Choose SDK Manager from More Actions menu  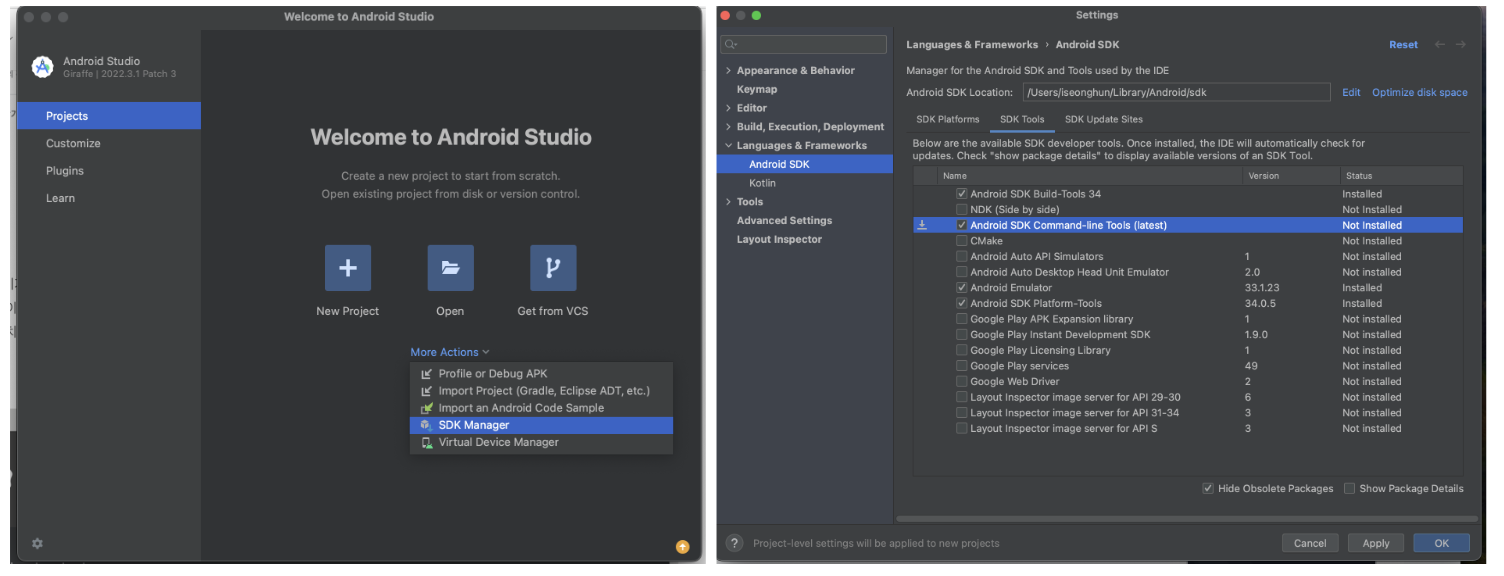541,425
